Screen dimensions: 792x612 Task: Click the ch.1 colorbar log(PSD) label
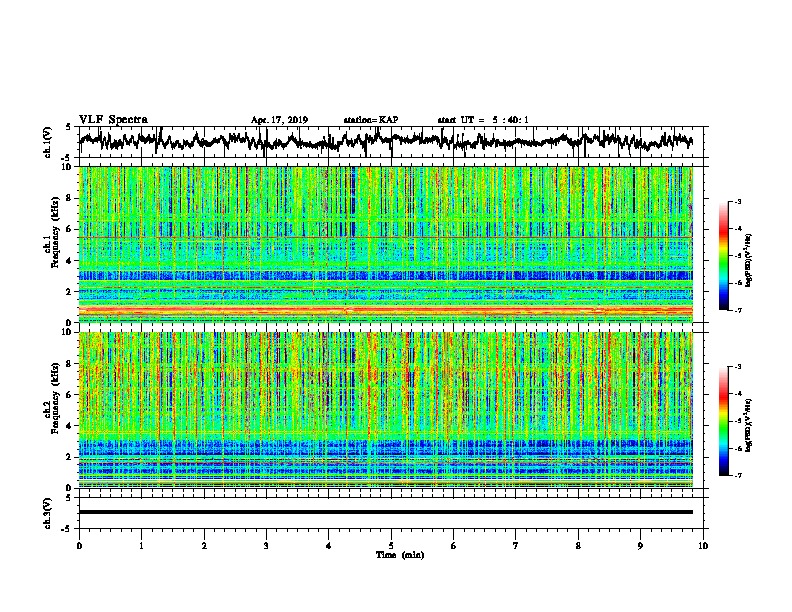pyautogui.click(x=749, y=261)
